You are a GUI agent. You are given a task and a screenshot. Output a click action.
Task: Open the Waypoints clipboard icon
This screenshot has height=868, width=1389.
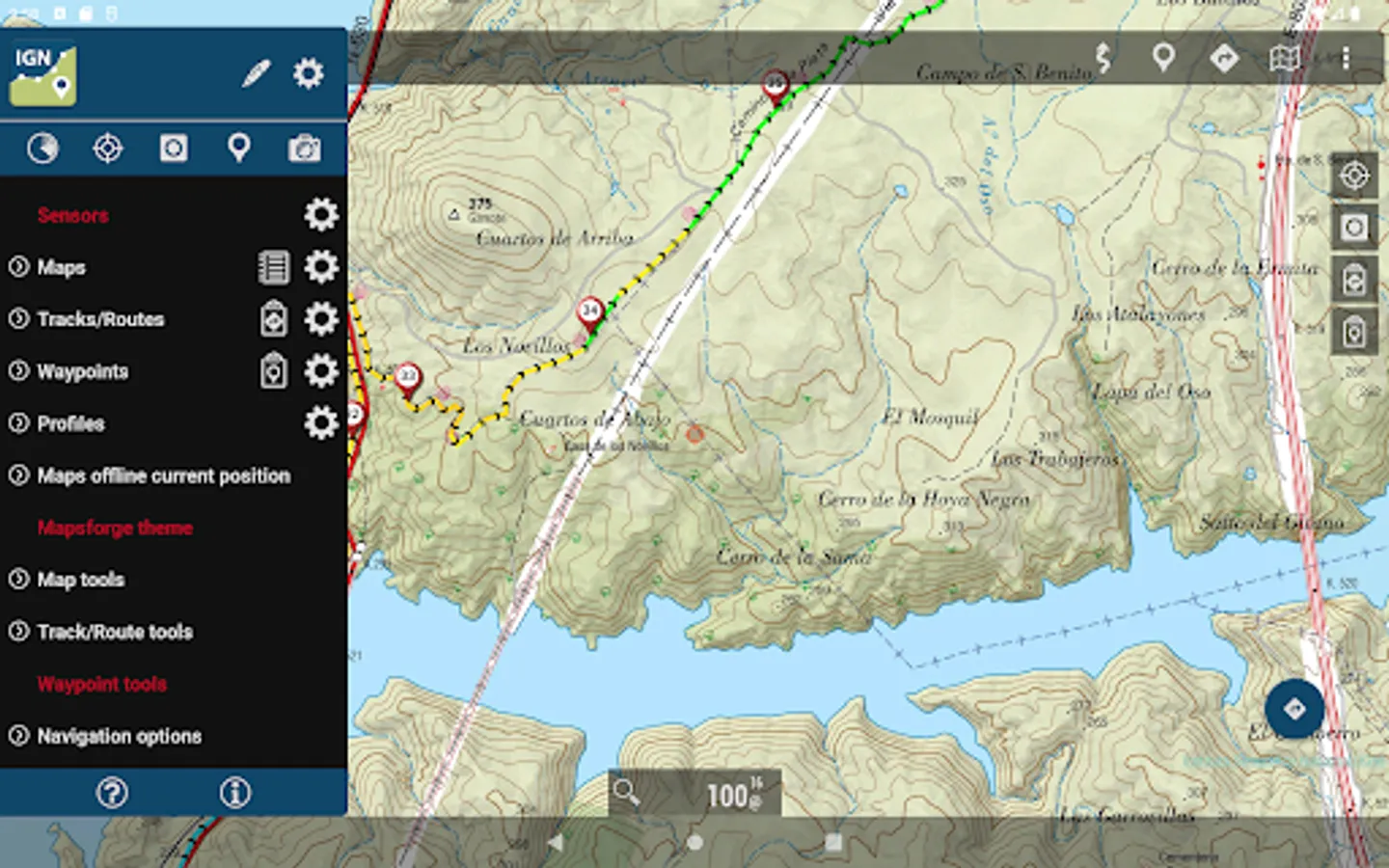(x=274, y=371)
